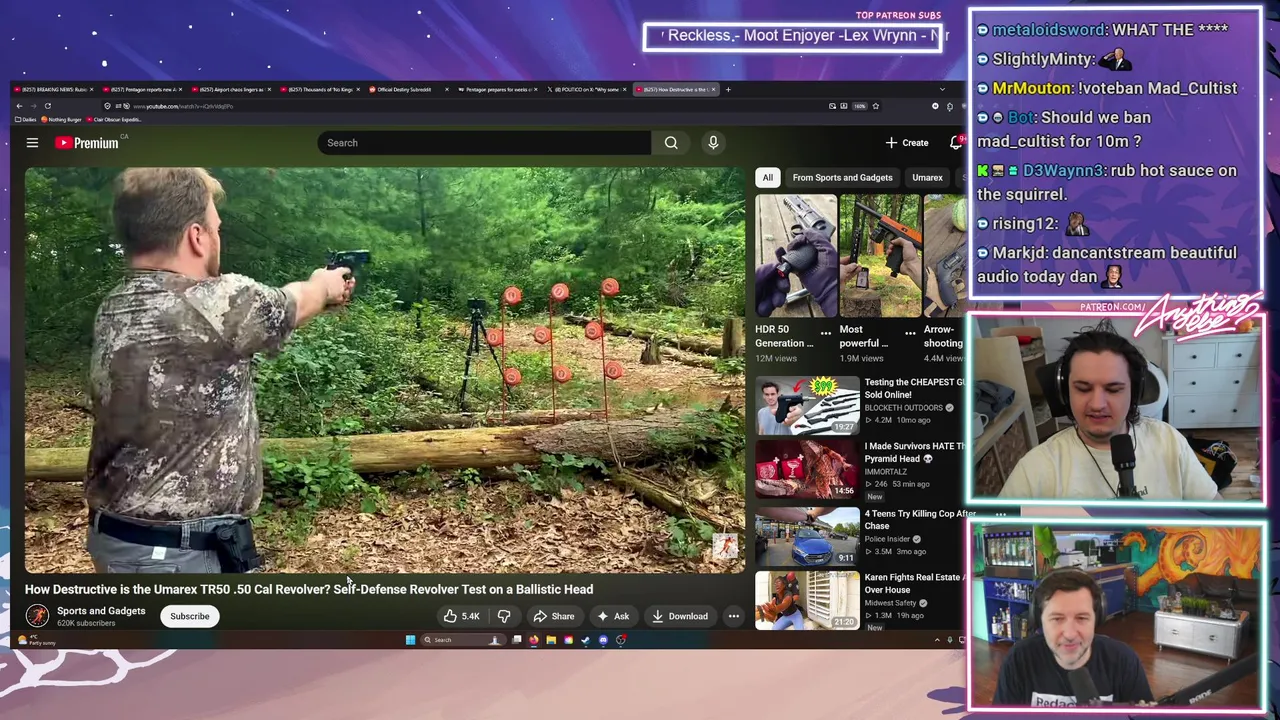Viewport: 1280px width, 720px height.
Task: Click the magnifier search button
Action: click(671, 143)
